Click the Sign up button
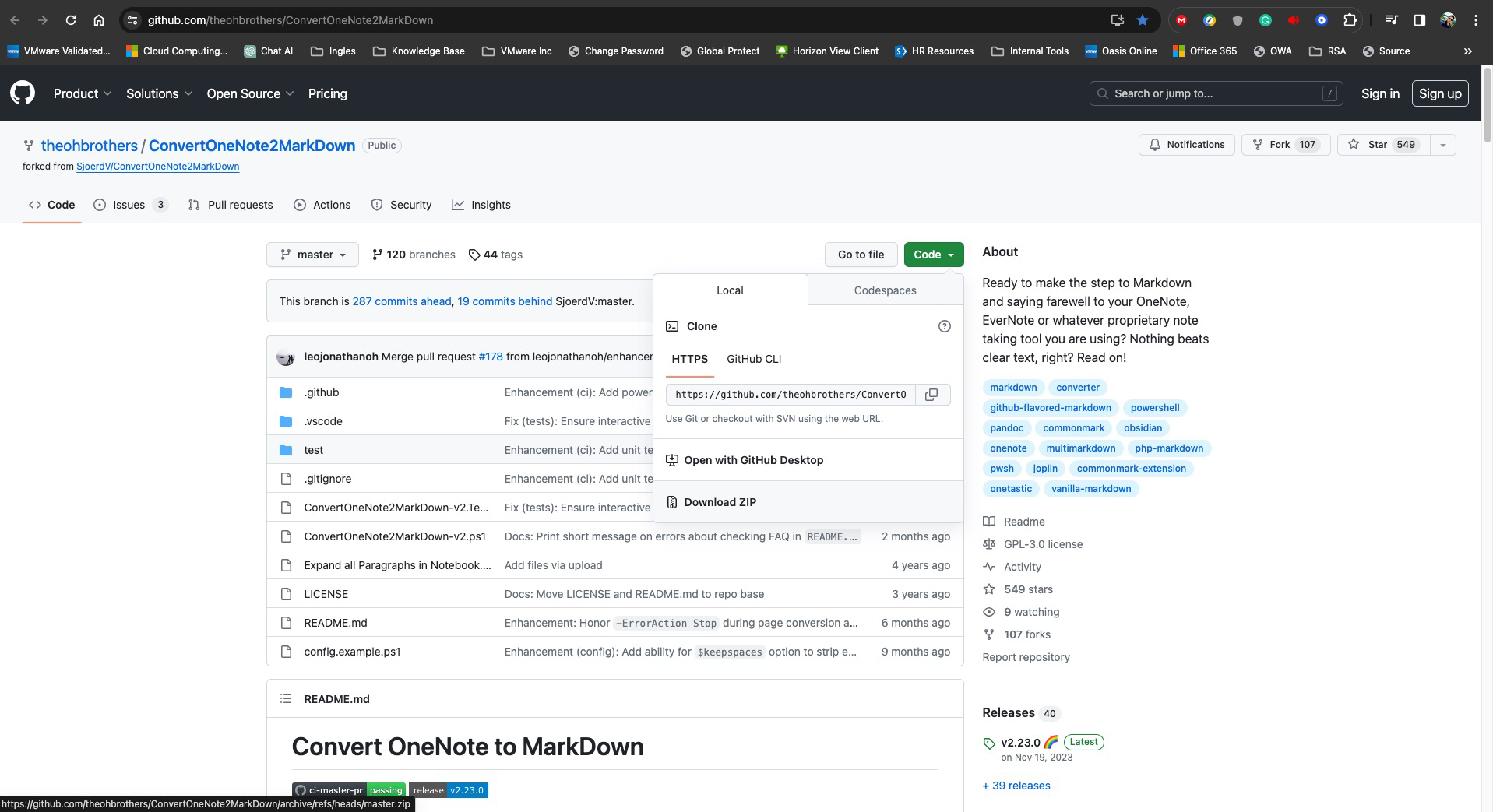1493x812 pixels. (x=1440, y=93)
